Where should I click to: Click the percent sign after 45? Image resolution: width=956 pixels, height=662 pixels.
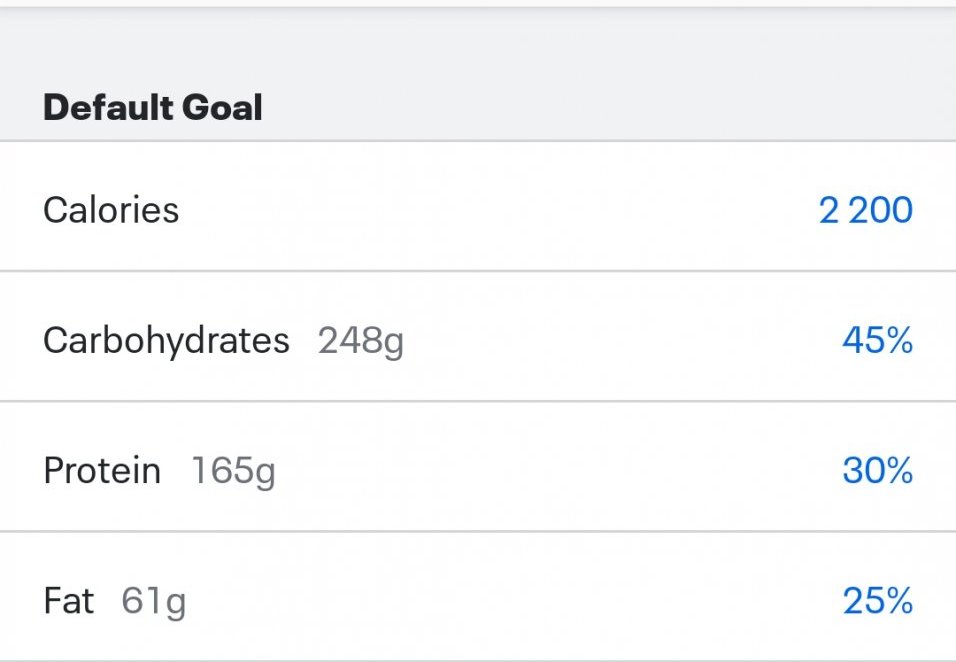tap(899, 341)
